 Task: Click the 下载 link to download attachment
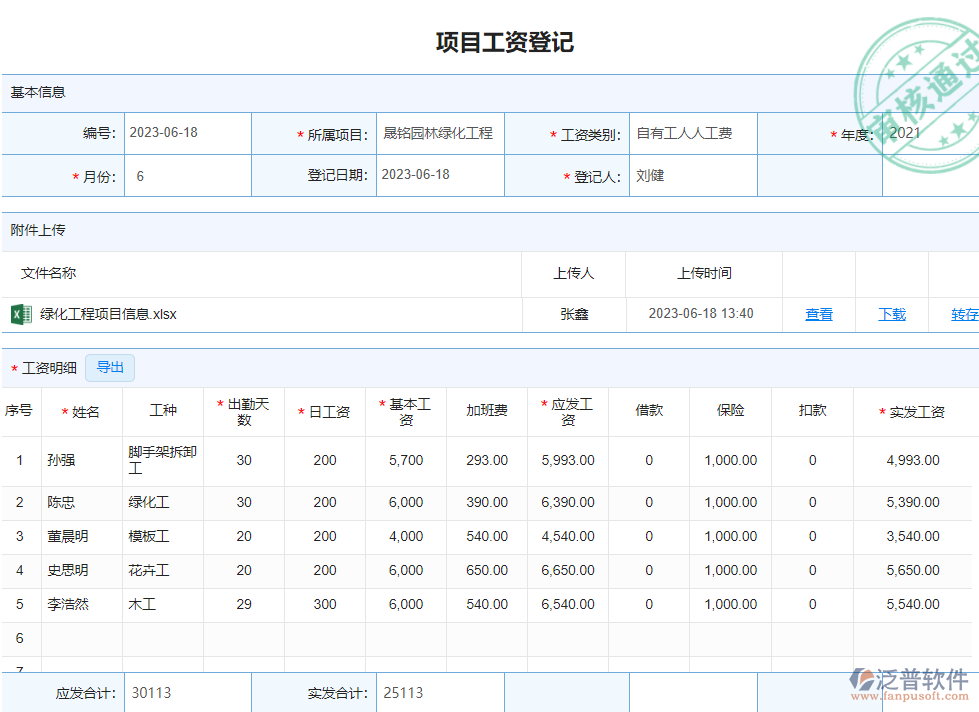[x=892, y=314]
